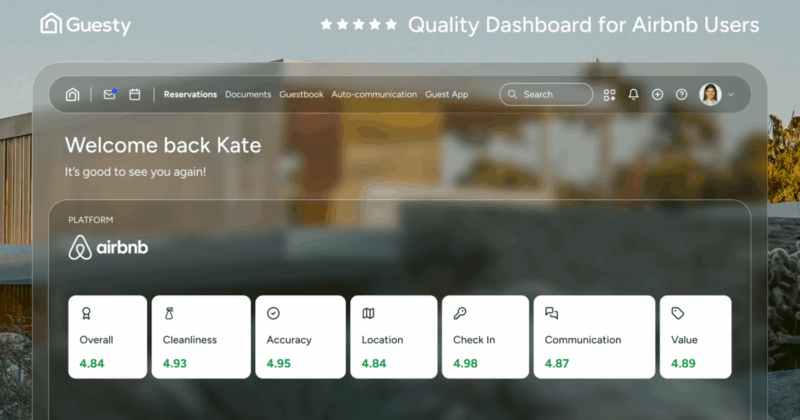Viewport: 800px width, 420px height.
Task: Expand the profile dropdown chevron
Action: (x=731, y=94)
